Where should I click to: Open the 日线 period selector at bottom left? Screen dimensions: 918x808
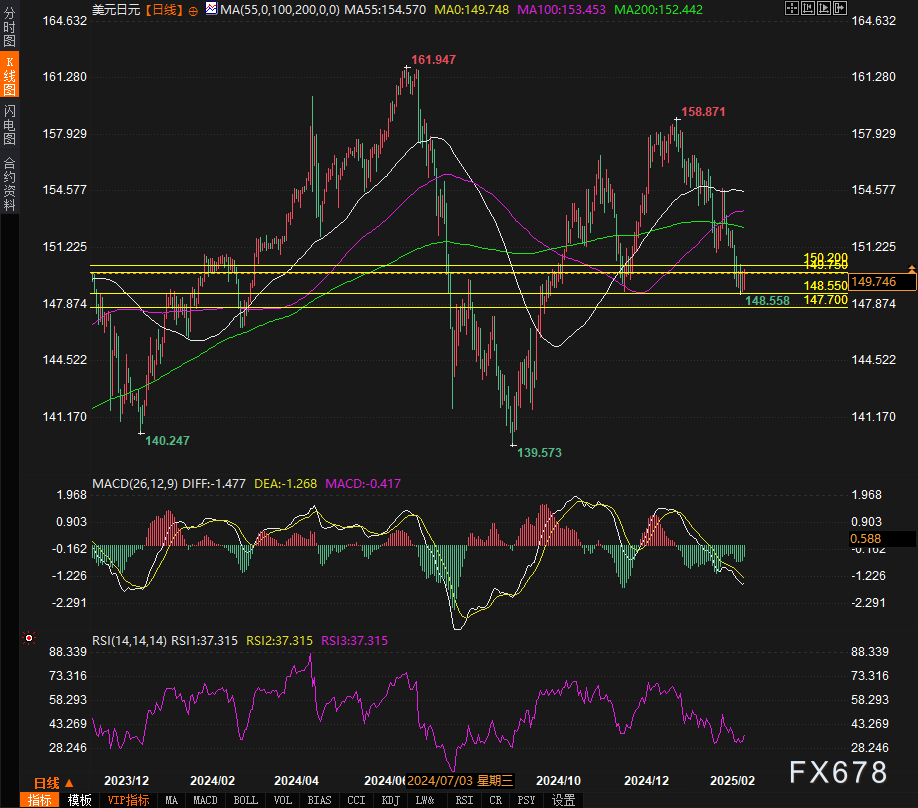pos(52,782)
